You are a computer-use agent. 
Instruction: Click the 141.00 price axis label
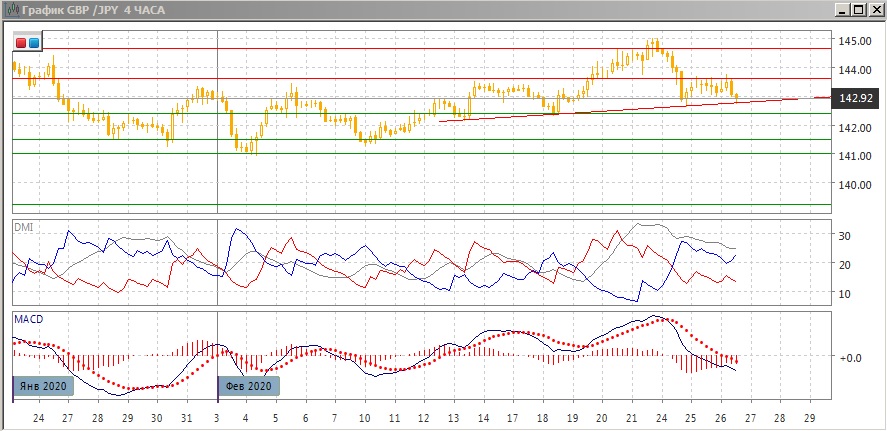click(857, 157)
